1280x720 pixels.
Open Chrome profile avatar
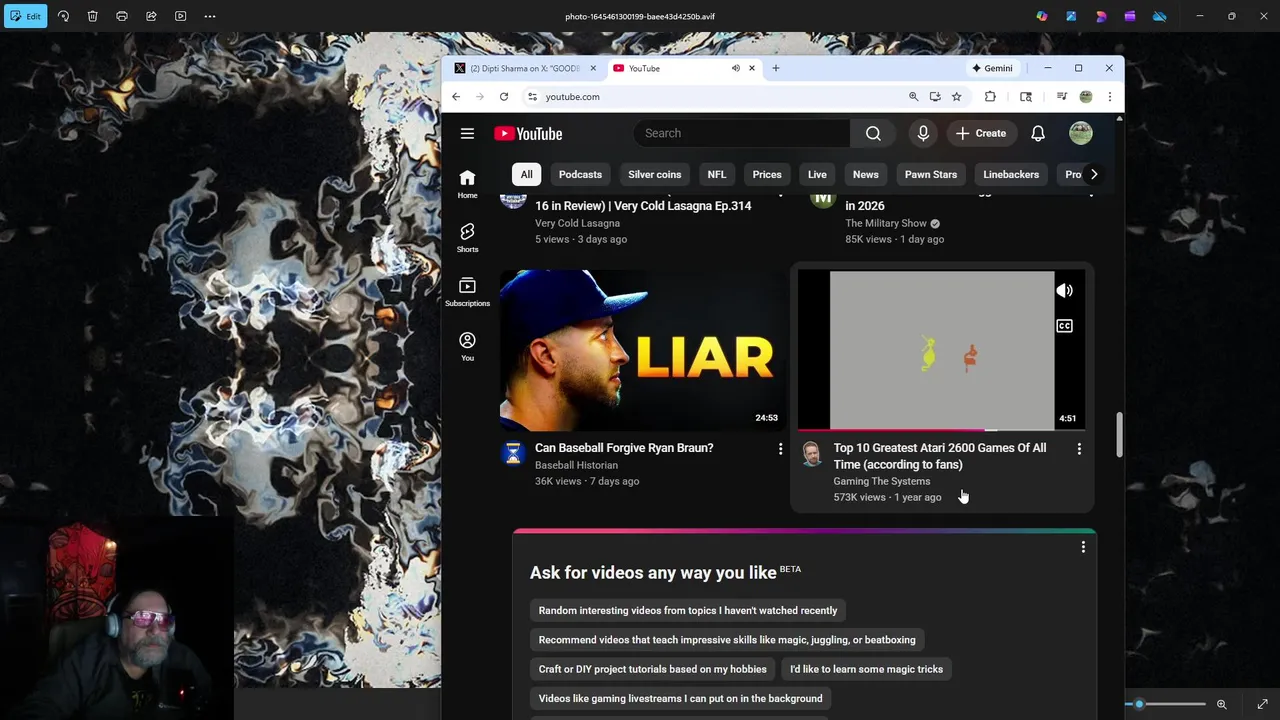click(x=1086, y=97)
